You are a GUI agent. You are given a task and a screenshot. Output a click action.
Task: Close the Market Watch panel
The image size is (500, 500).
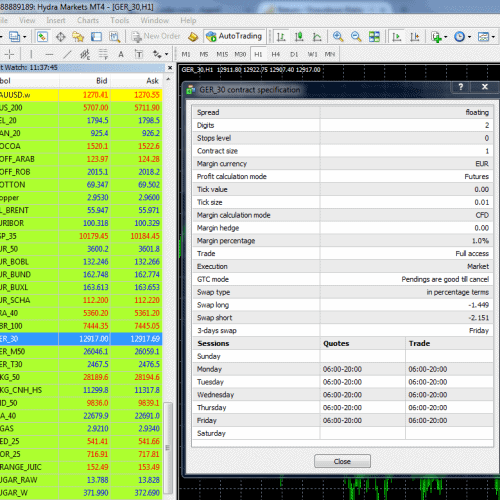[x=170, y=68]
